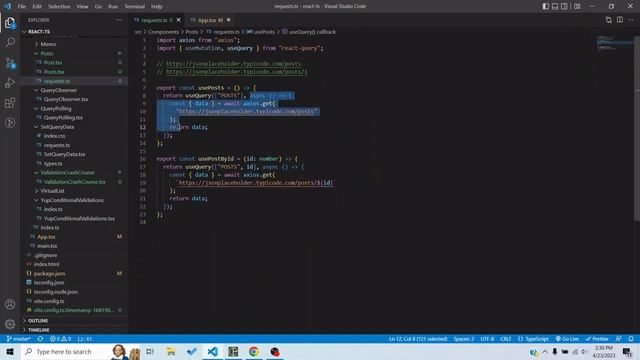
Task: Open Chrome from the taskbar
Action: pyautogui.click(x=254, y=351)
